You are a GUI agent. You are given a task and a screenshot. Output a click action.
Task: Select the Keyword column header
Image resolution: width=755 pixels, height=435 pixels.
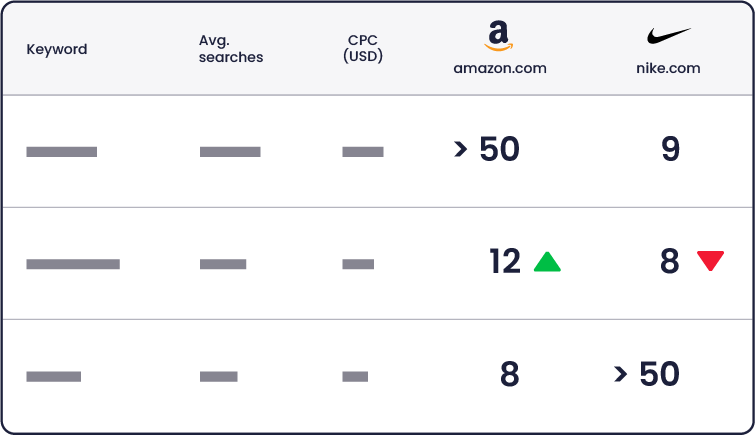pyautogui.click(x=57, y=49)
